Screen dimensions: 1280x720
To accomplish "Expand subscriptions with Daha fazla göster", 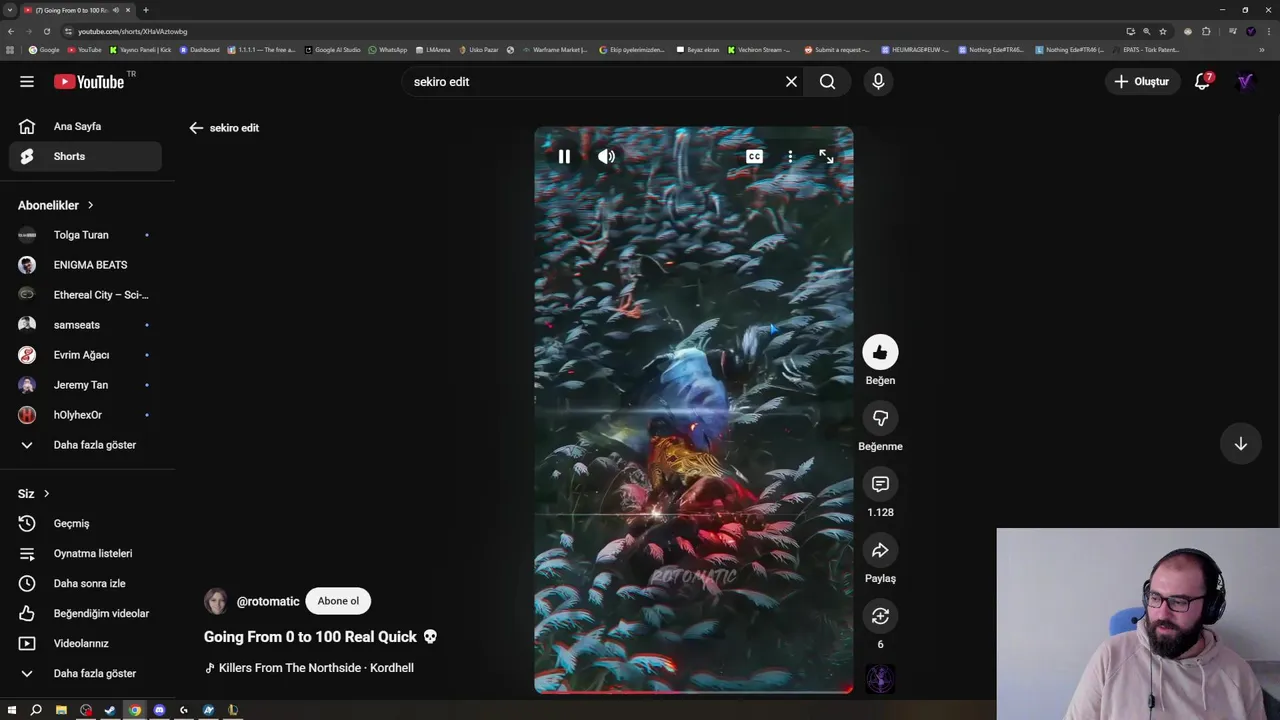I will tap(86, 445).
